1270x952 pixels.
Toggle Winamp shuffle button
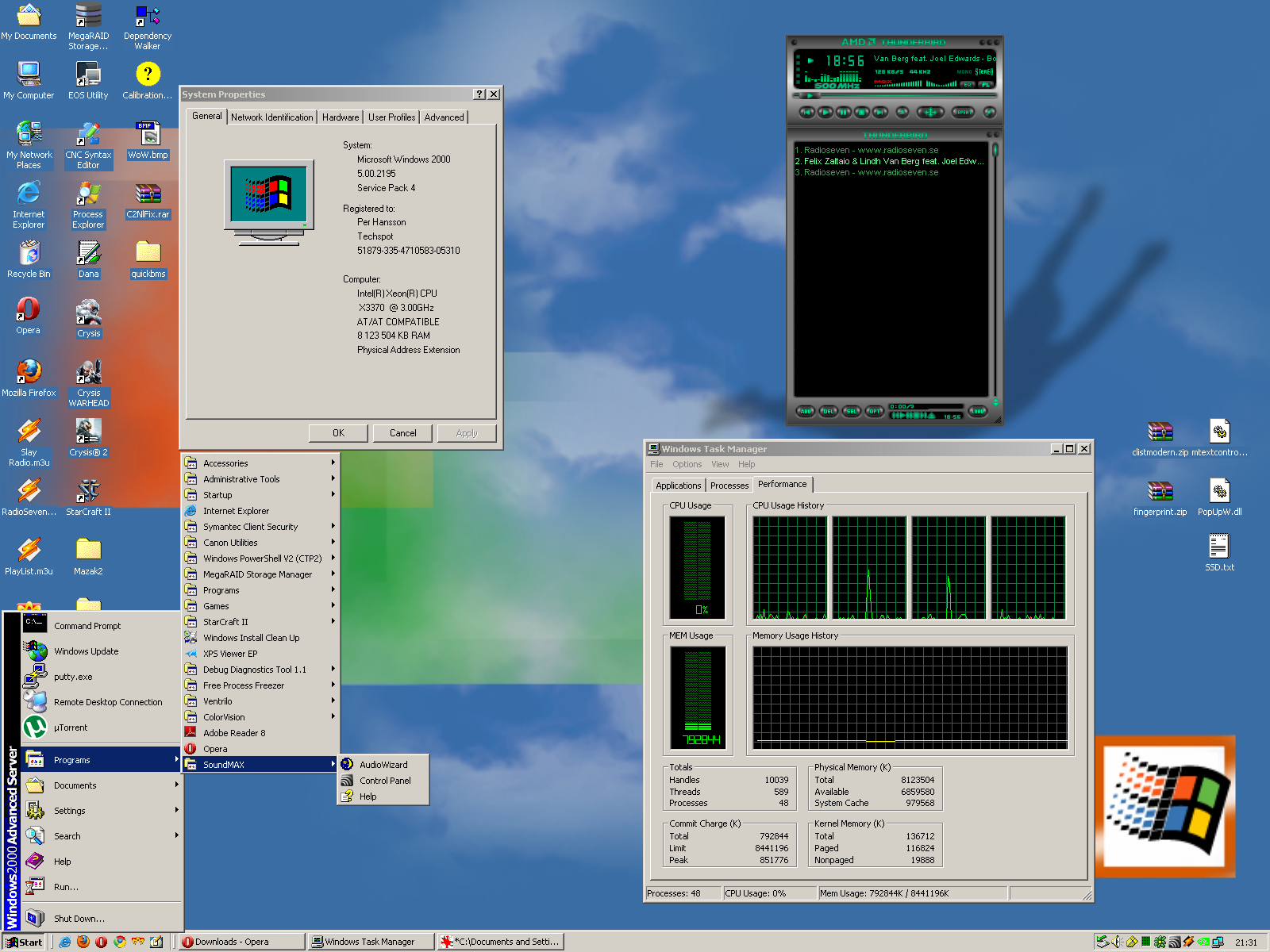click(x=930, y=112)
